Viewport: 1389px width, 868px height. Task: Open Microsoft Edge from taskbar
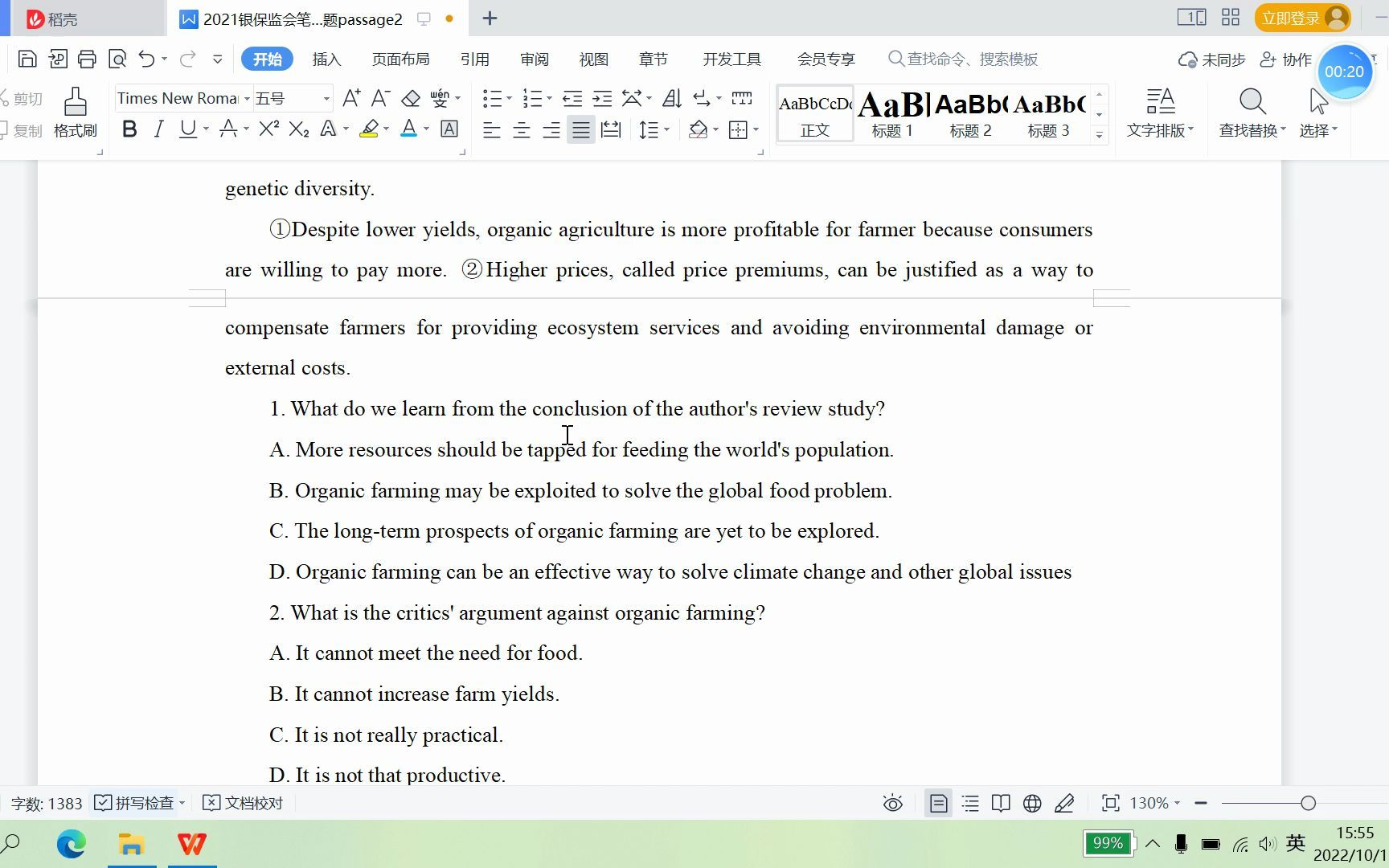tap(71, 844)
